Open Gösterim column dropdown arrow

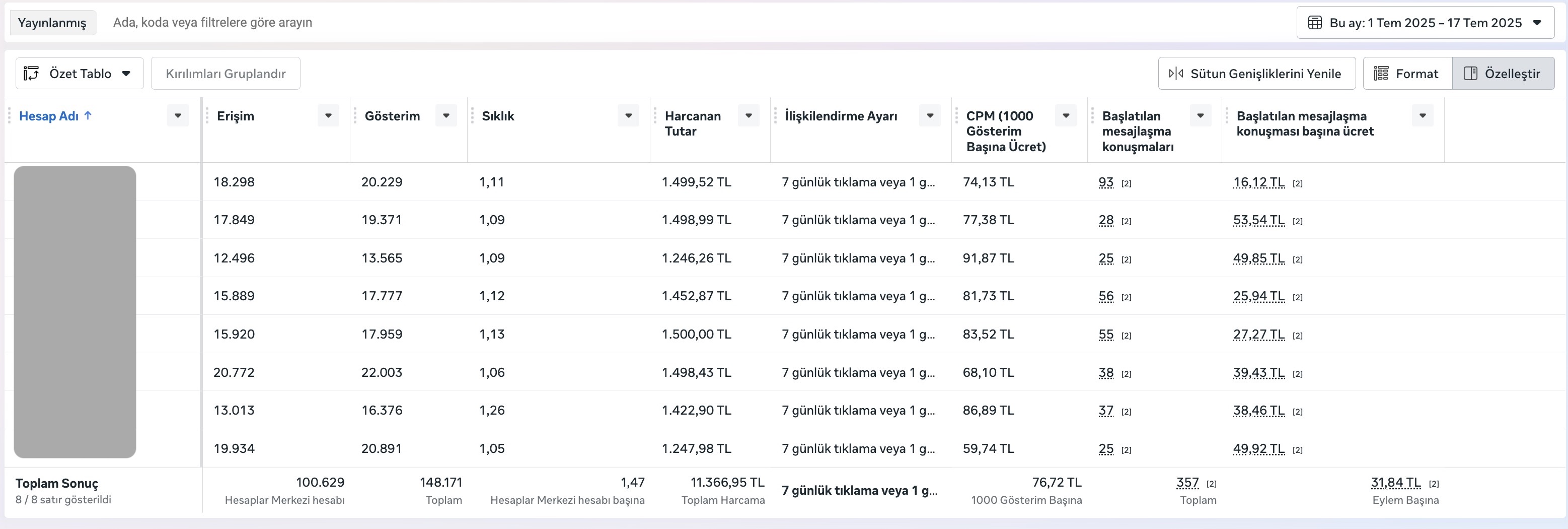(446, 115)
